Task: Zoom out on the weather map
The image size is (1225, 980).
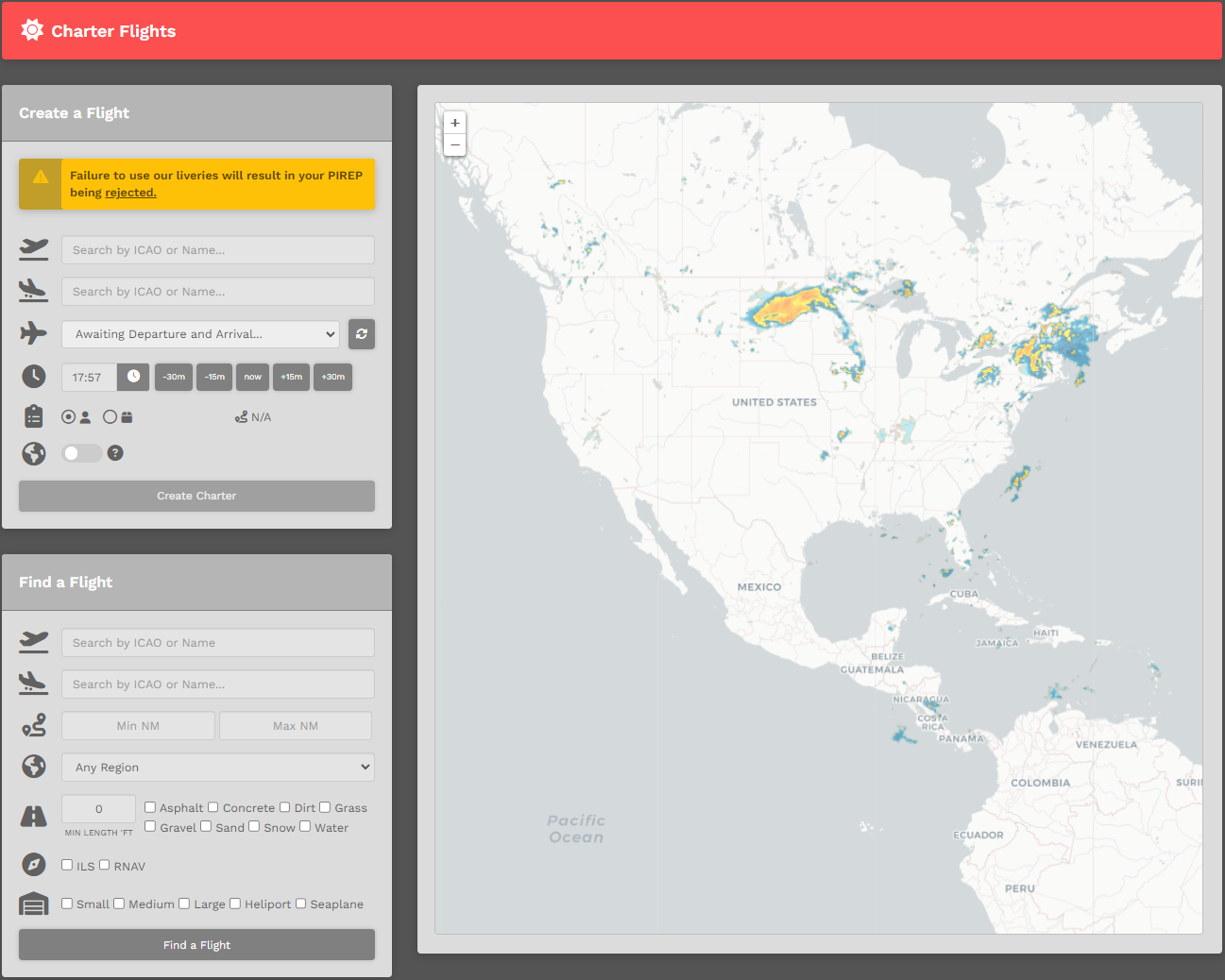Action: (455, 145)
